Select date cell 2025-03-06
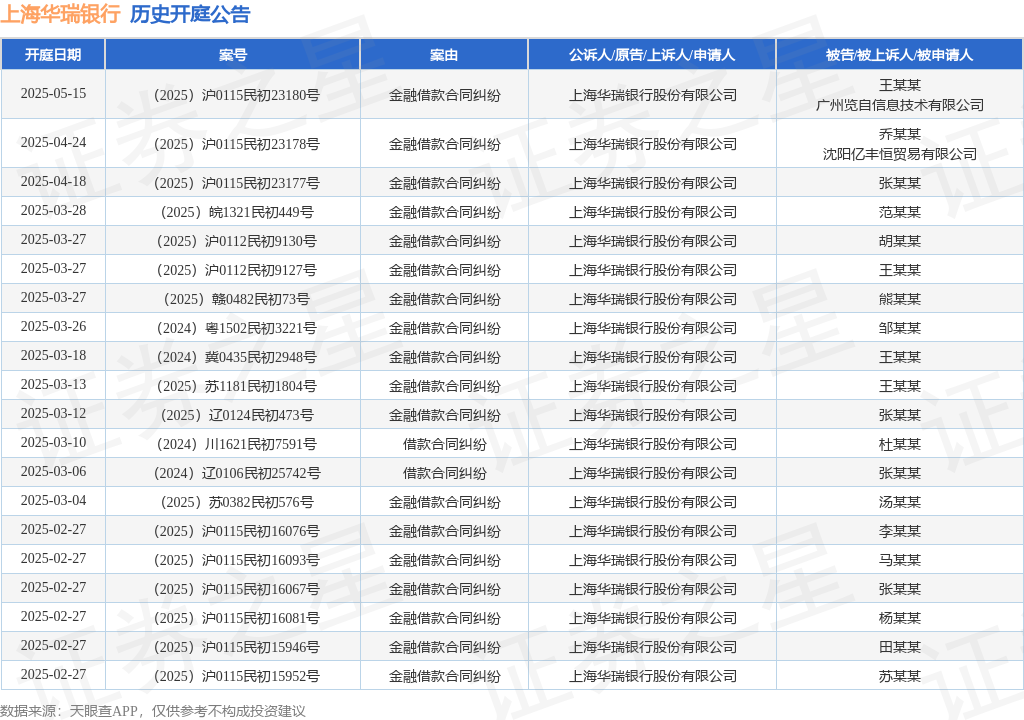Viewport: 1024px width, 720px height. point(53,472)
